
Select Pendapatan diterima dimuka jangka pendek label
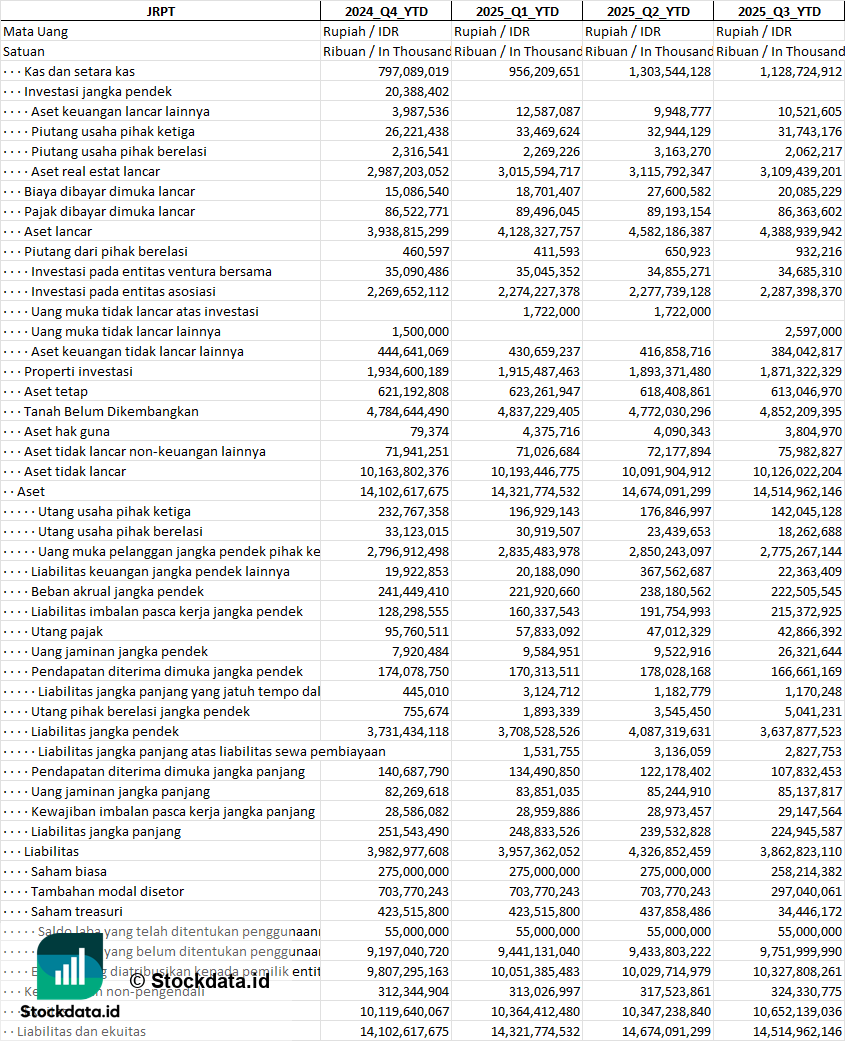point(167,671)
